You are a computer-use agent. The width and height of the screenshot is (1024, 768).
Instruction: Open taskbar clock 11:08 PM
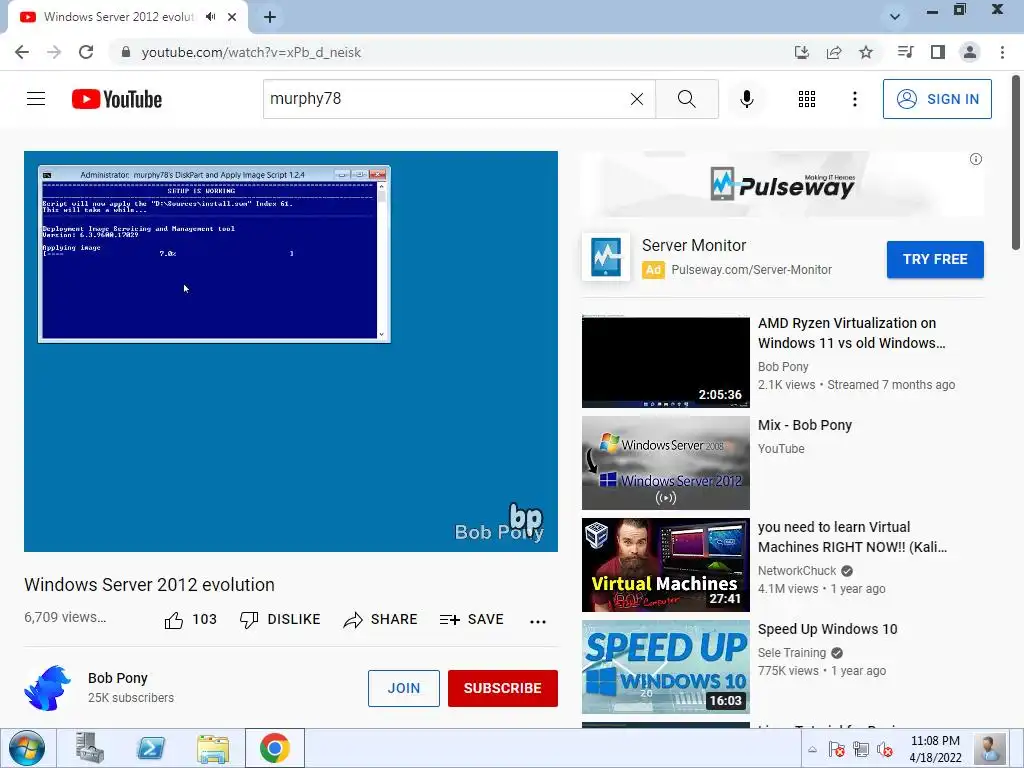coord(935,749)
